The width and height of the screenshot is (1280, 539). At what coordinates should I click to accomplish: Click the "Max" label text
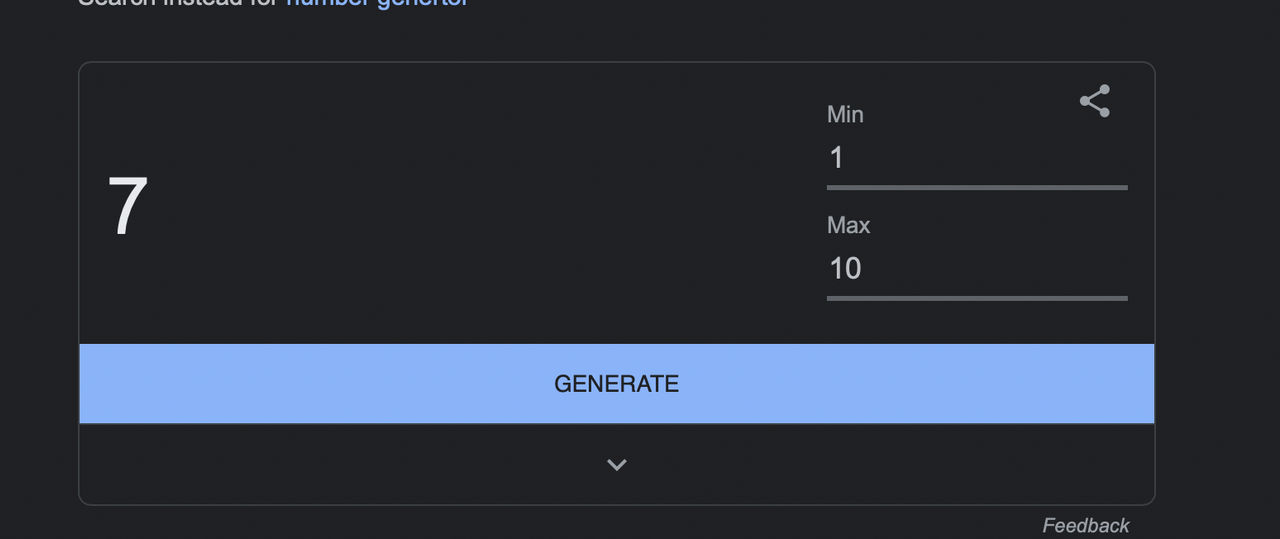click(848, 225)
